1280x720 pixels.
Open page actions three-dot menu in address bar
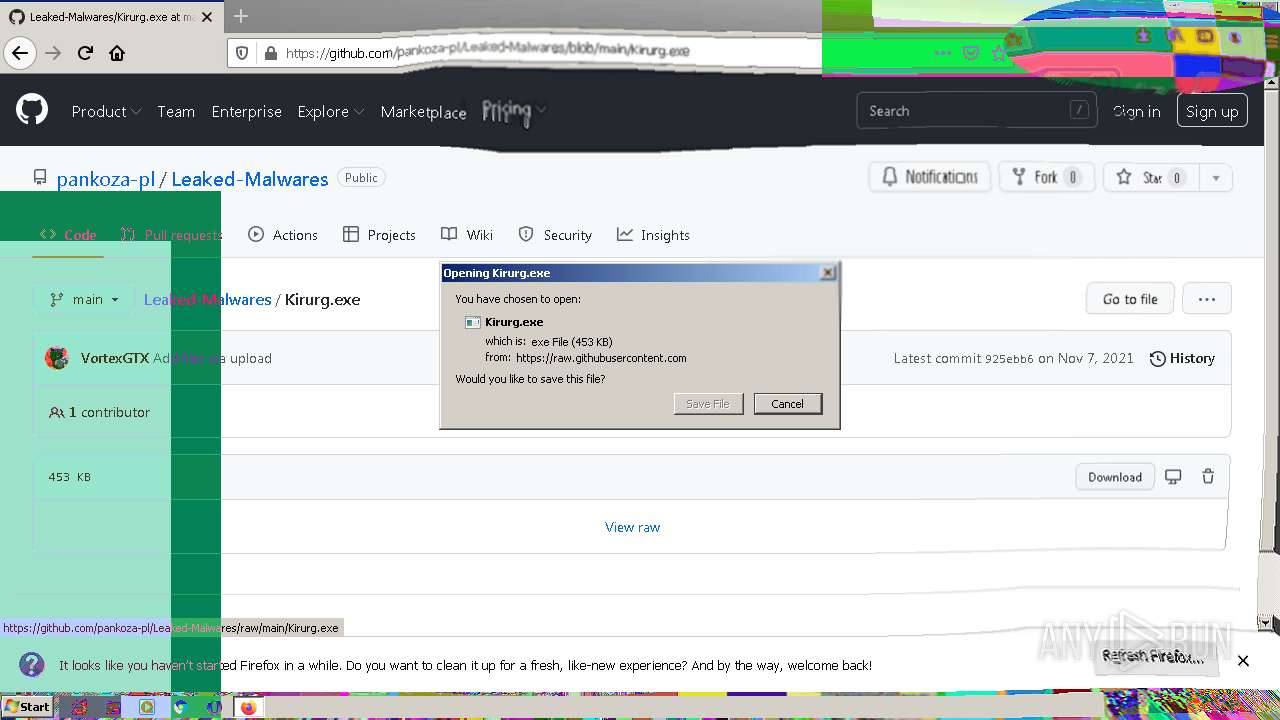(x=943, y=53)
